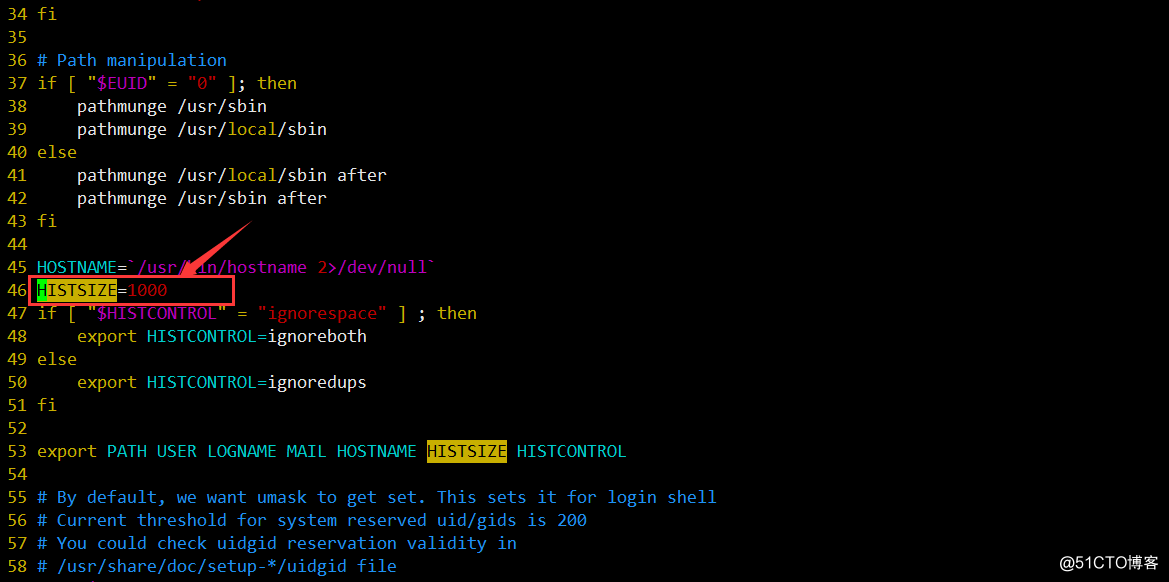The height and width of the screenshot is (582, 1169).
Task: Click 'export' on line 48
Action: (107, 336)
